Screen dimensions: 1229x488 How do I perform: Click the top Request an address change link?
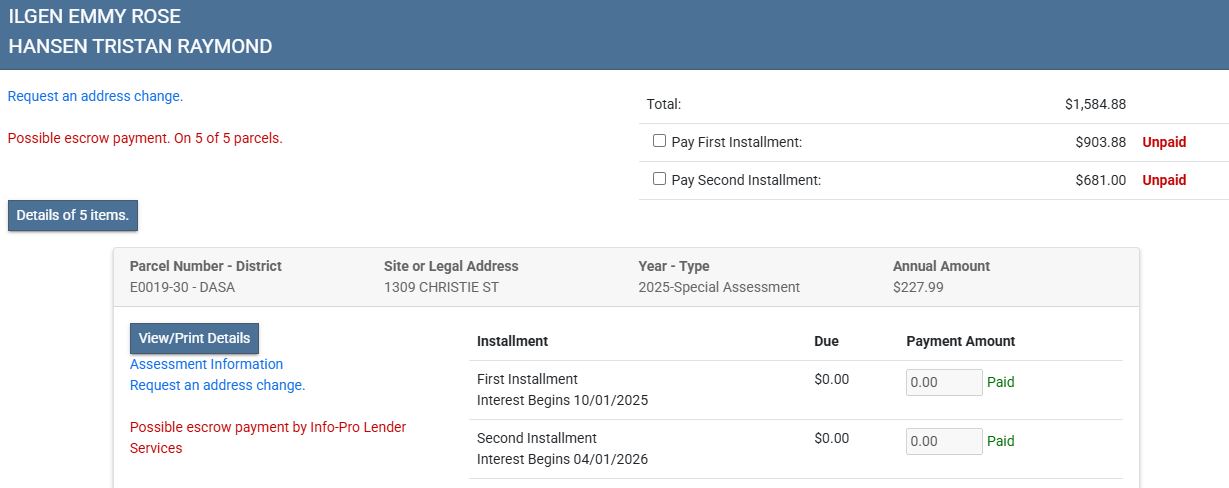click(x=95, y=97)
